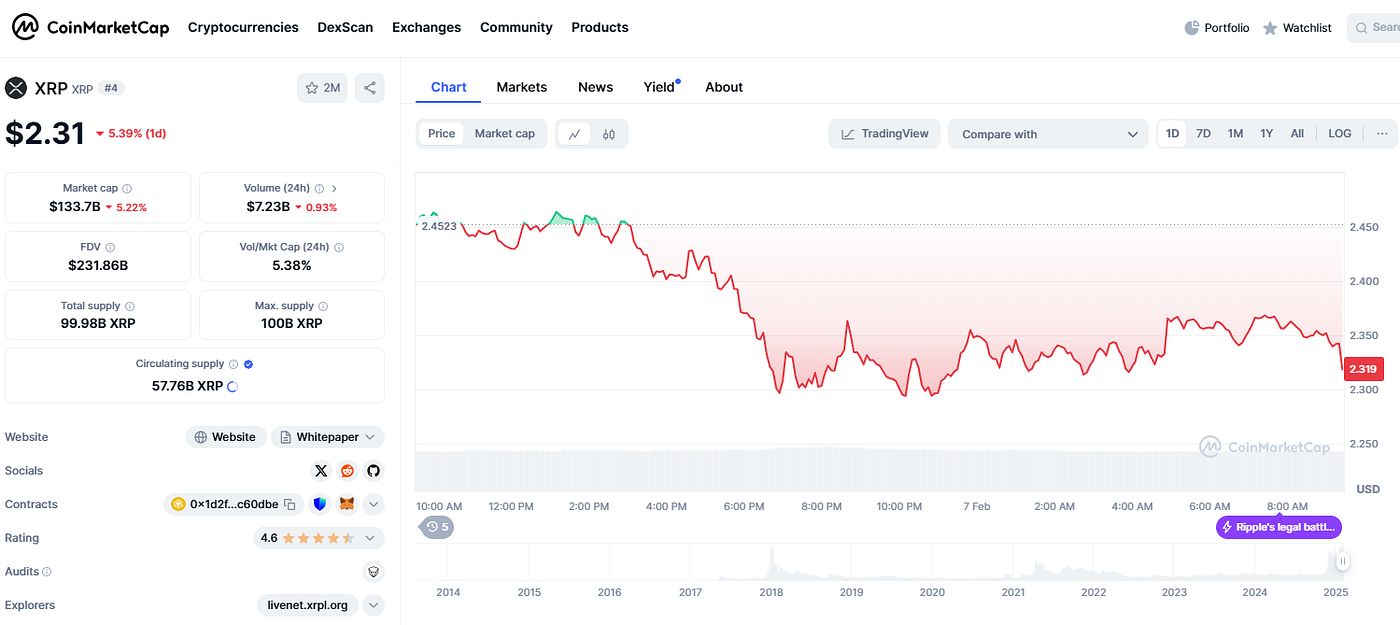
Task: Select the Price toggle
Action: tap(442, 134)
